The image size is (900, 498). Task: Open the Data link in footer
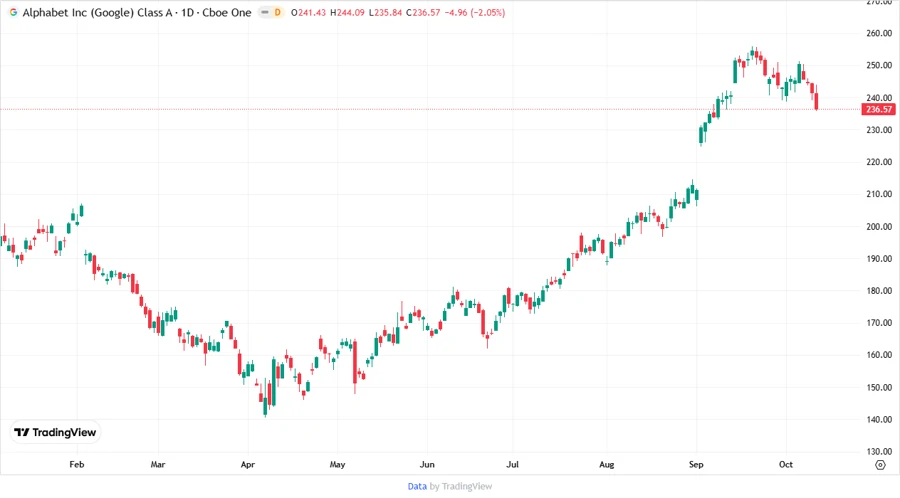pyautogui.click(x=417, y=486)
